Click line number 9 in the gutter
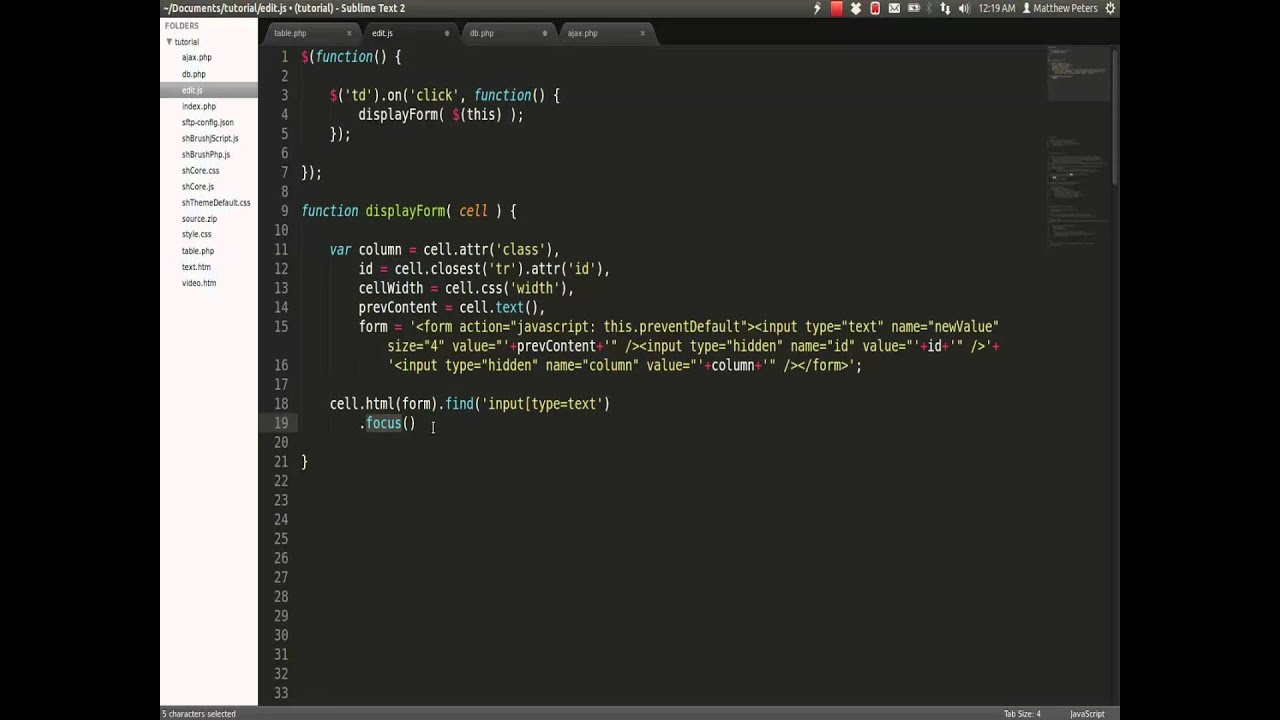The height and width of the screenshot is (720, 1280). pos(284,211)
